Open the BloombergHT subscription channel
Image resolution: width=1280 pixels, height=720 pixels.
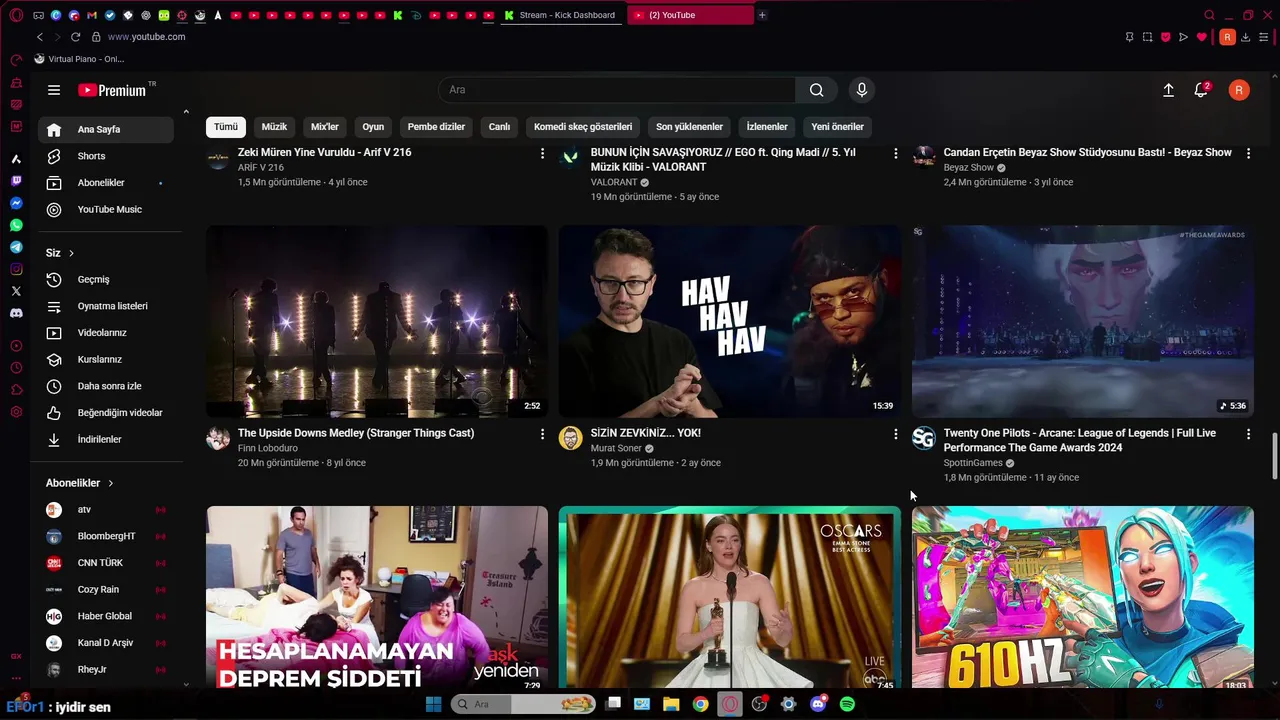(106, 536)
